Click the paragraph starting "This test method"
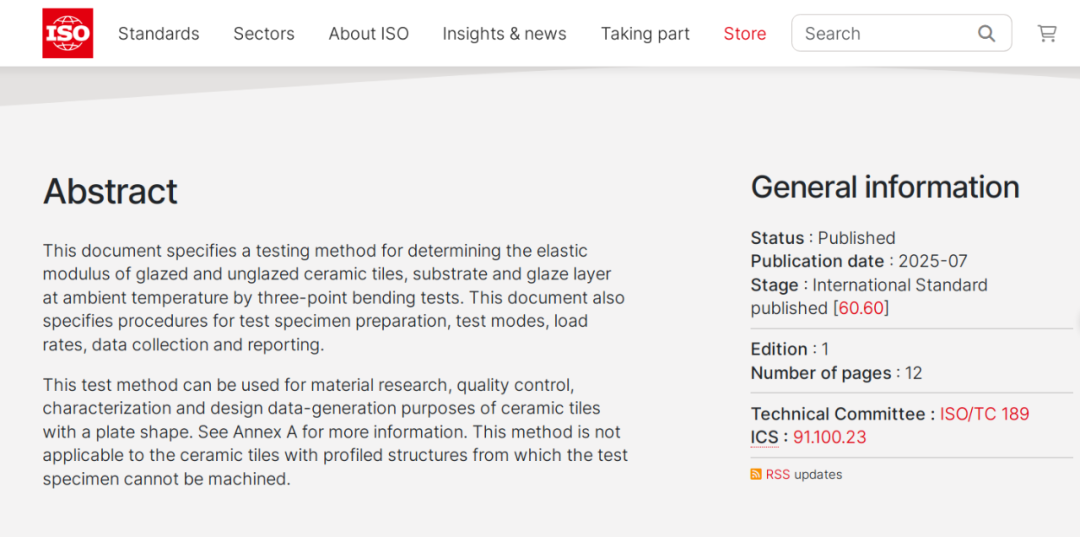 pyautogui.click(x=335, y=432)
